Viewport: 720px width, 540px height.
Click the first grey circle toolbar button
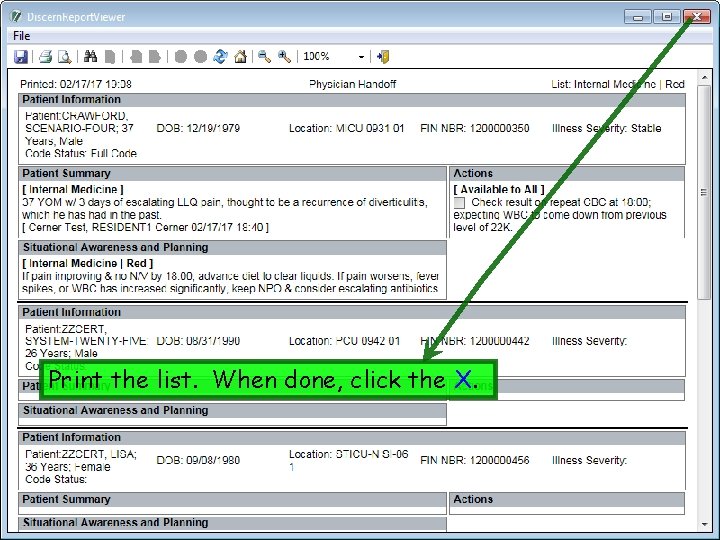click(x=181, y=57)
